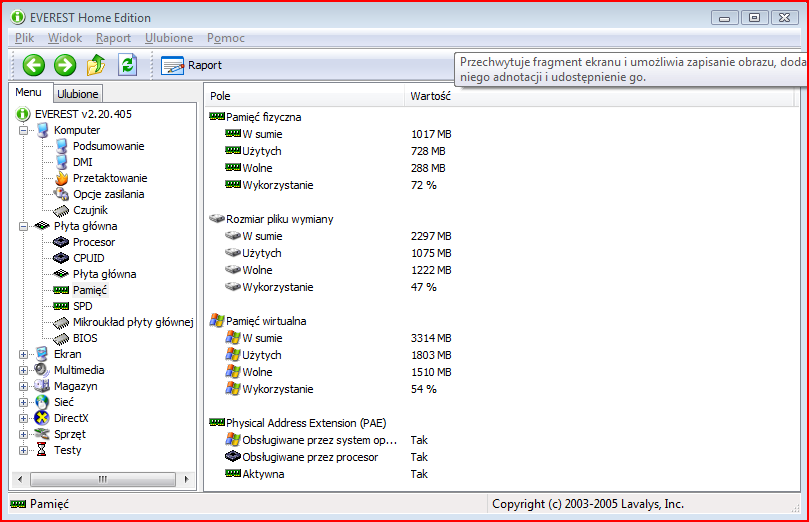Expand the Testy tree branch
Screen dimensions: 809x522
pyautogui.click(x=23, y=450)
